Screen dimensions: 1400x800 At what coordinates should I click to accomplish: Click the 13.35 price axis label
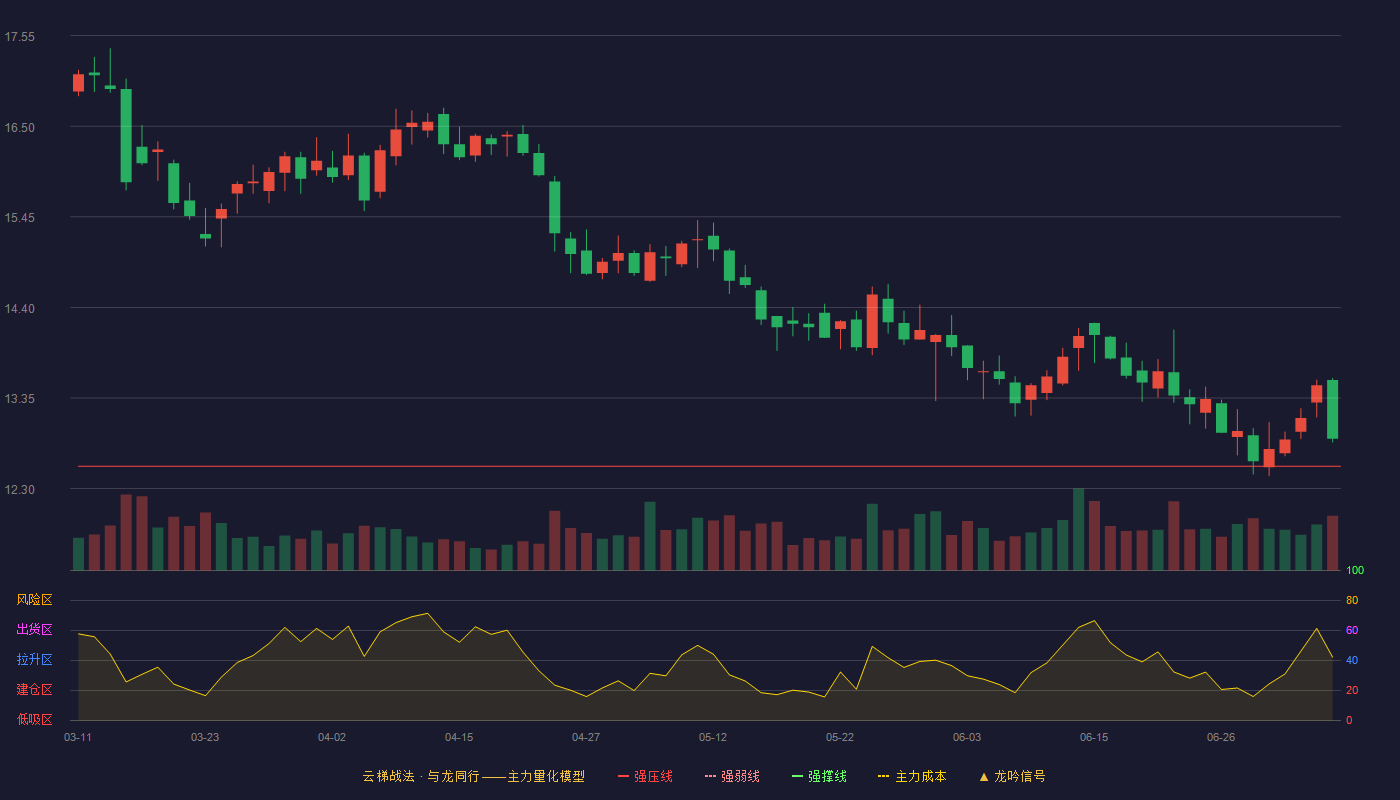point(19,399)
